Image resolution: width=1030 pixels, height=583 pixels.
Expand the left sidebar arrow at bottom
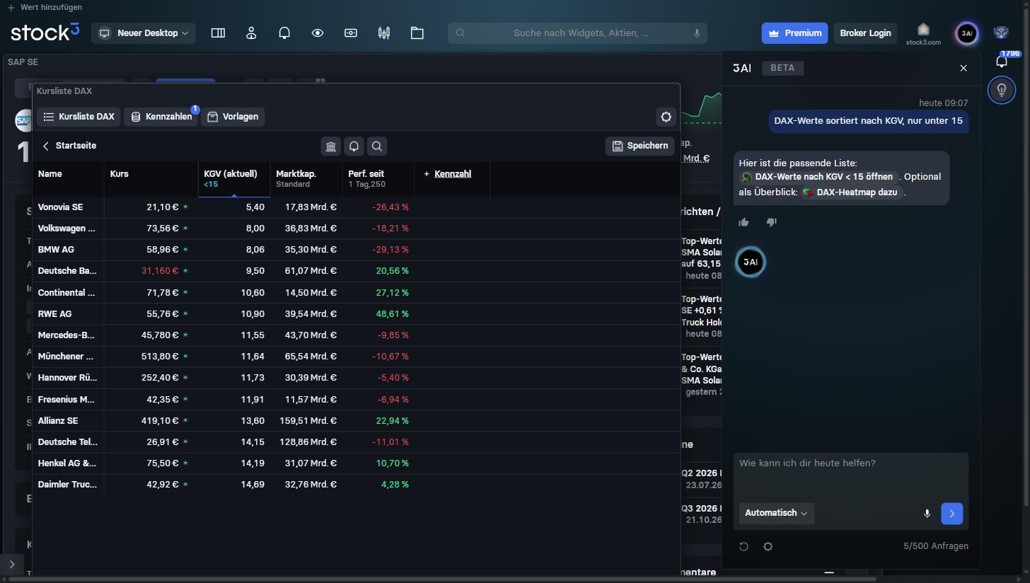[12, 564]
